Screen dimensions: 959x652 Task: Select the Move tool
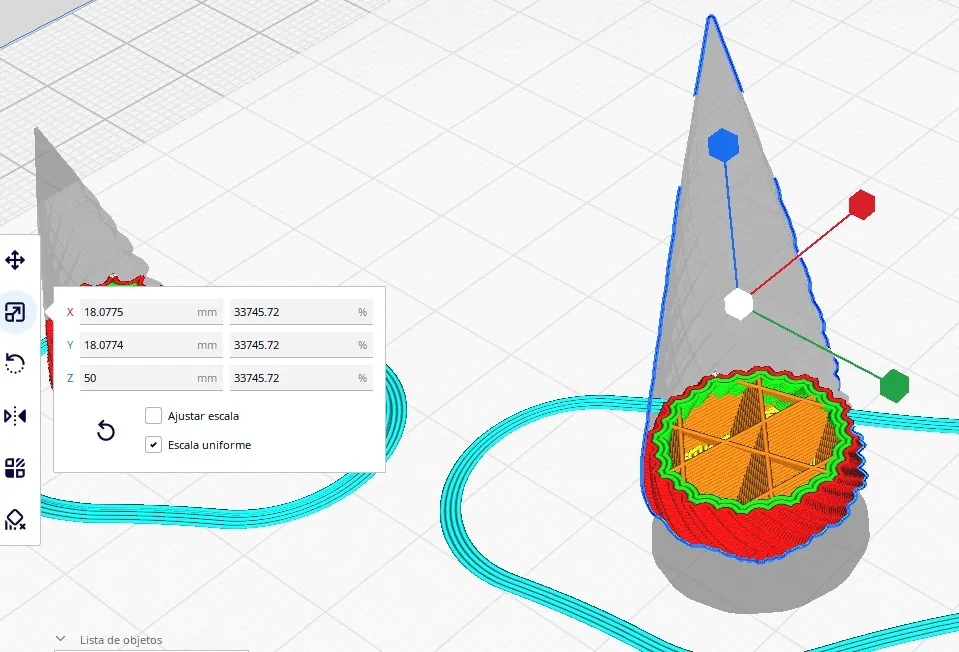[15, 258]
